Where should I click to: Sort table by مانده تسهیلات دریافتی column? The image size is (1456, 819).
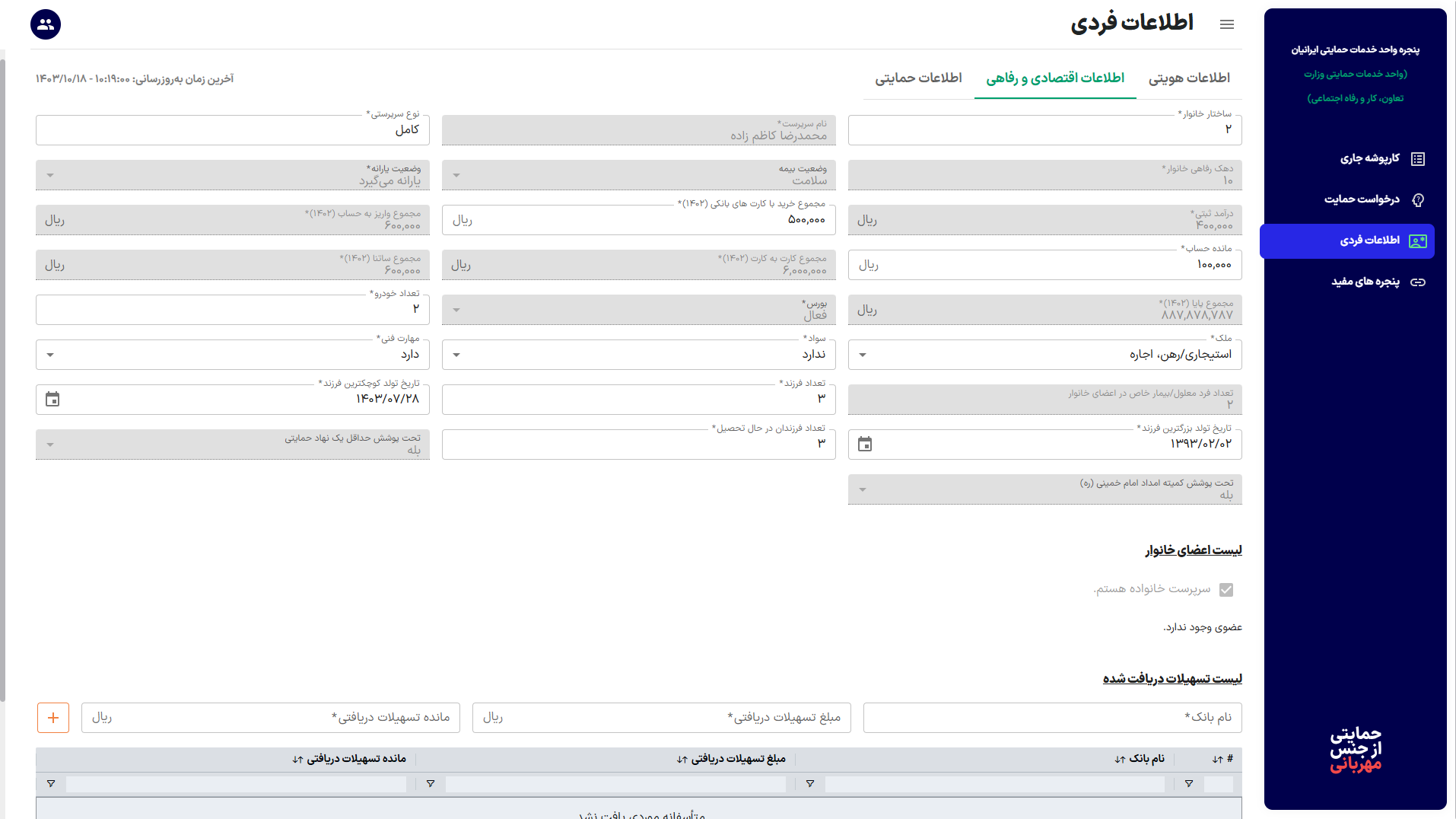pyautogui.click(x=297, y=760)
